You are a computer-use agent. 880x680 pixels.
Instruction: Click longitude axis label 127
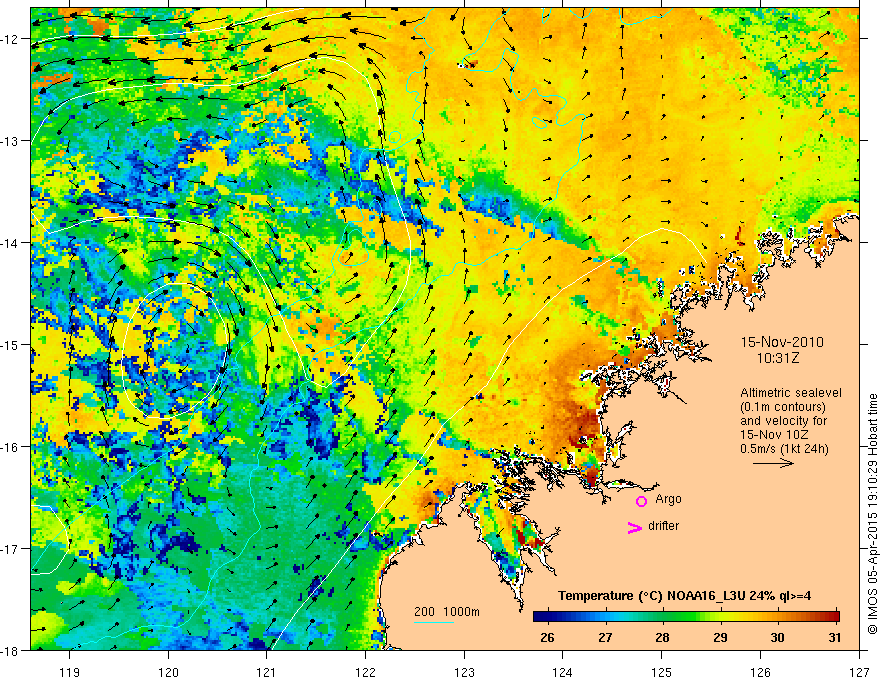pyautogui.click(x=859, y=672)
